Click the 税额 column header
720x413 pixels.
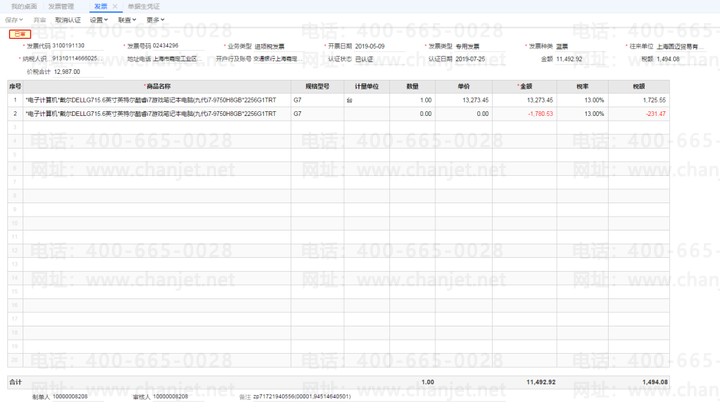(x=639, y=86)
